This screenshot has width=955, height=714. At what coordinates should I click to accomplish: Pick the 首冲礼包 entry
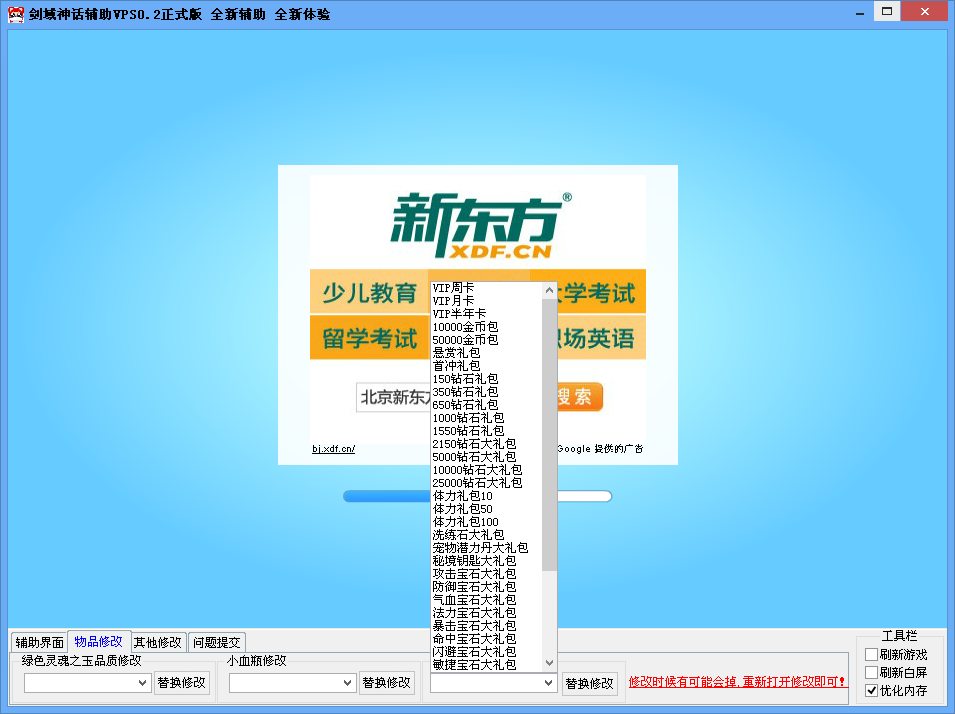pos(486,366)
